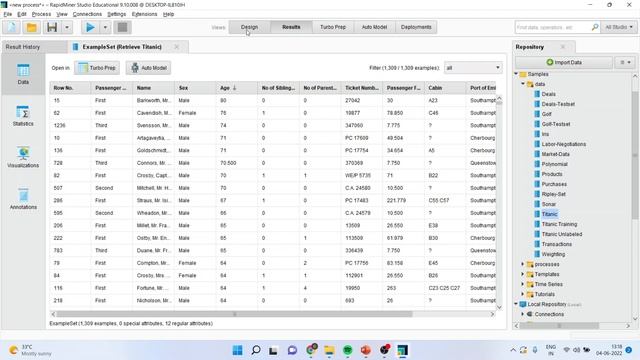This screenshot has height=360, width=640.
Task: Open a process with the folder icon
Action: (31, 27)
